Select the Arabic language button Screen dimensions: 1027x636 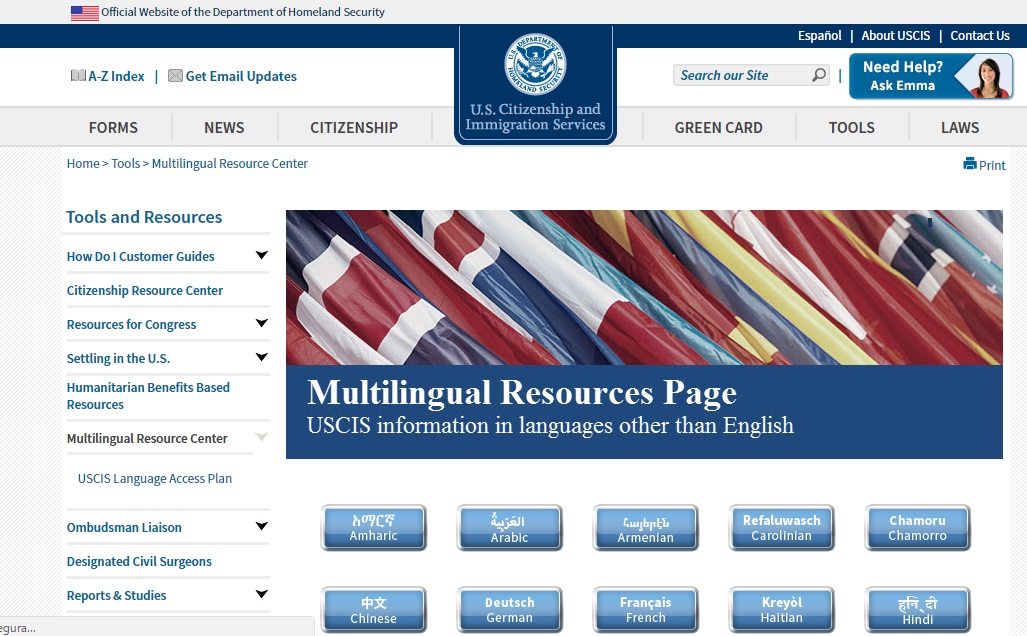pyautogui.click(x=509, y=528)
